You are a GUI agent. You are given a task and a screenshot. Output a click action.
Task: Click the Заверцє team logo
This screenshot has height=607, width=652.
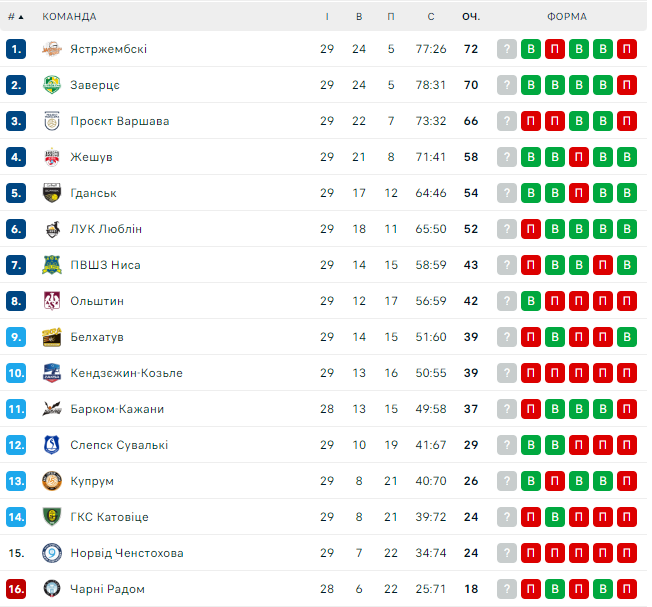[x=52, y=85]
